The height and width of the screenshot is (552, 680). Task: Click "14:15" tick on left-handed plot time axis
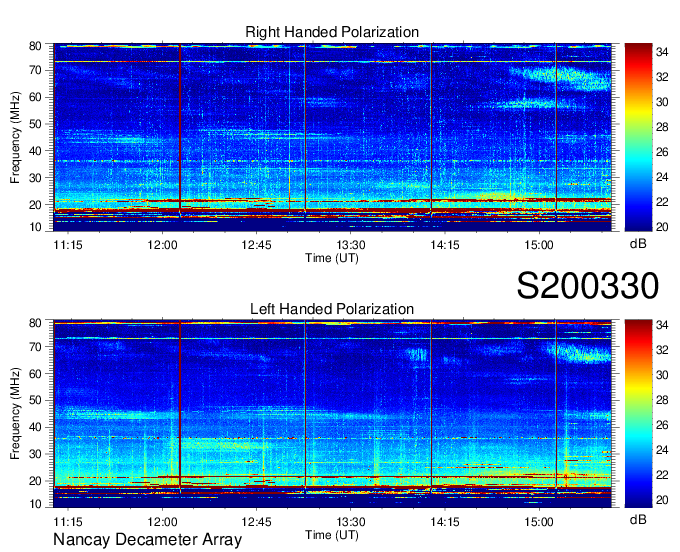coord(445,522)
